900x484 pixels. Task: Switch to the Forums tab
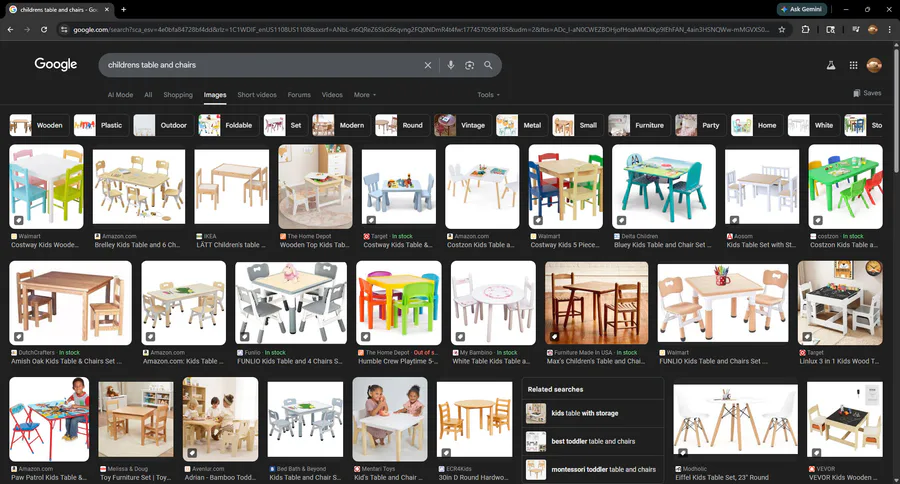[299, 95]
